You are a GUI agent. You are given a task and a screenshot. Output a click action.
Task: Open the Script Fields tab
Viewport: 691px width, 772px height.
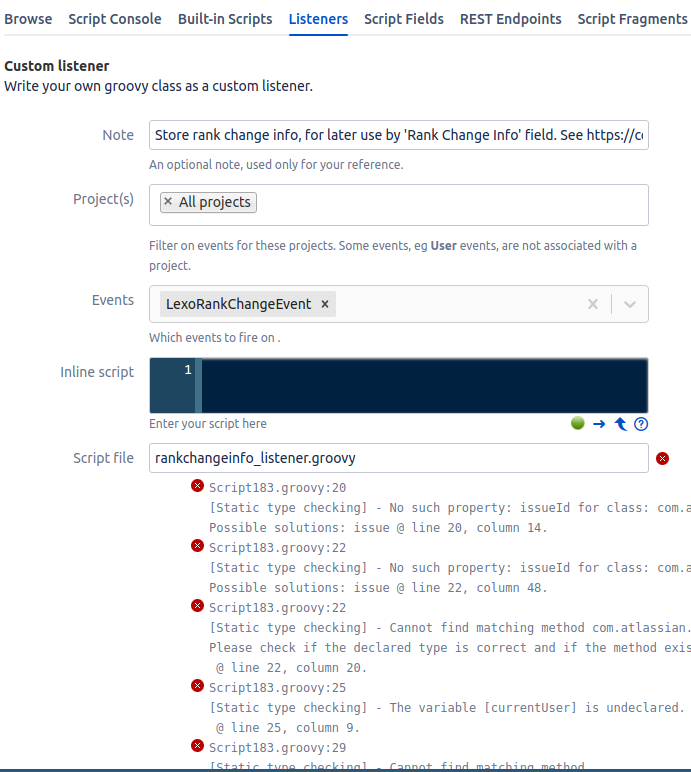[404, 19]
